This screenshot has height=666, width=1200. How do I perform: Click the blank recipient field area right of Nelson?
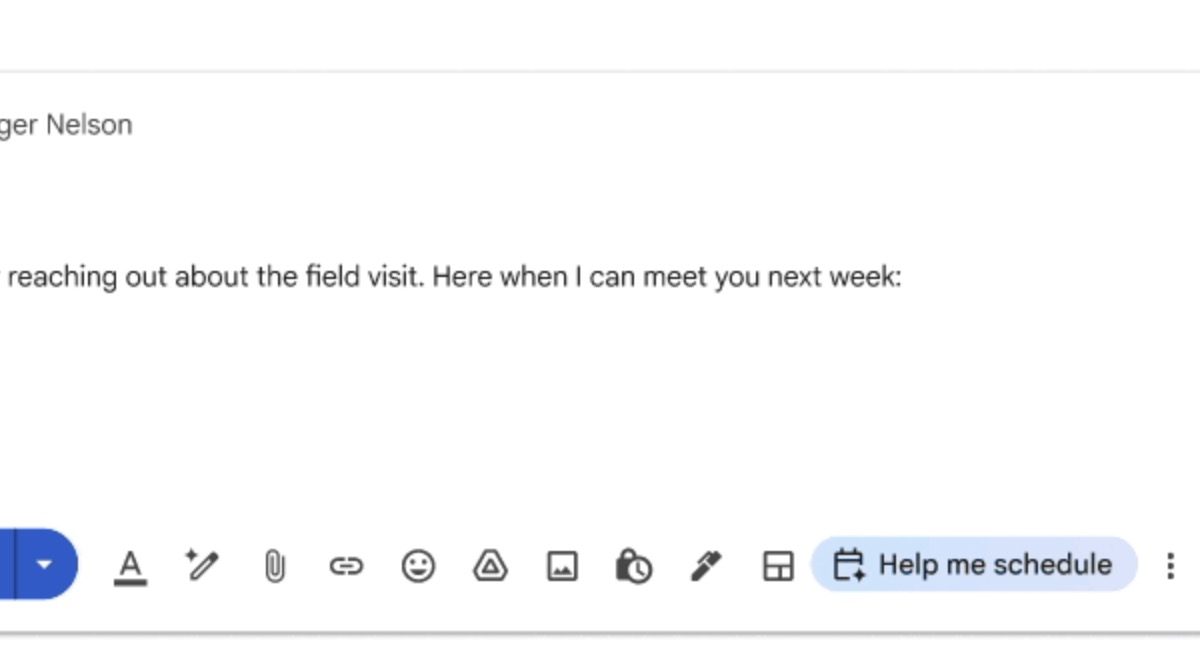tap(600, 125)
